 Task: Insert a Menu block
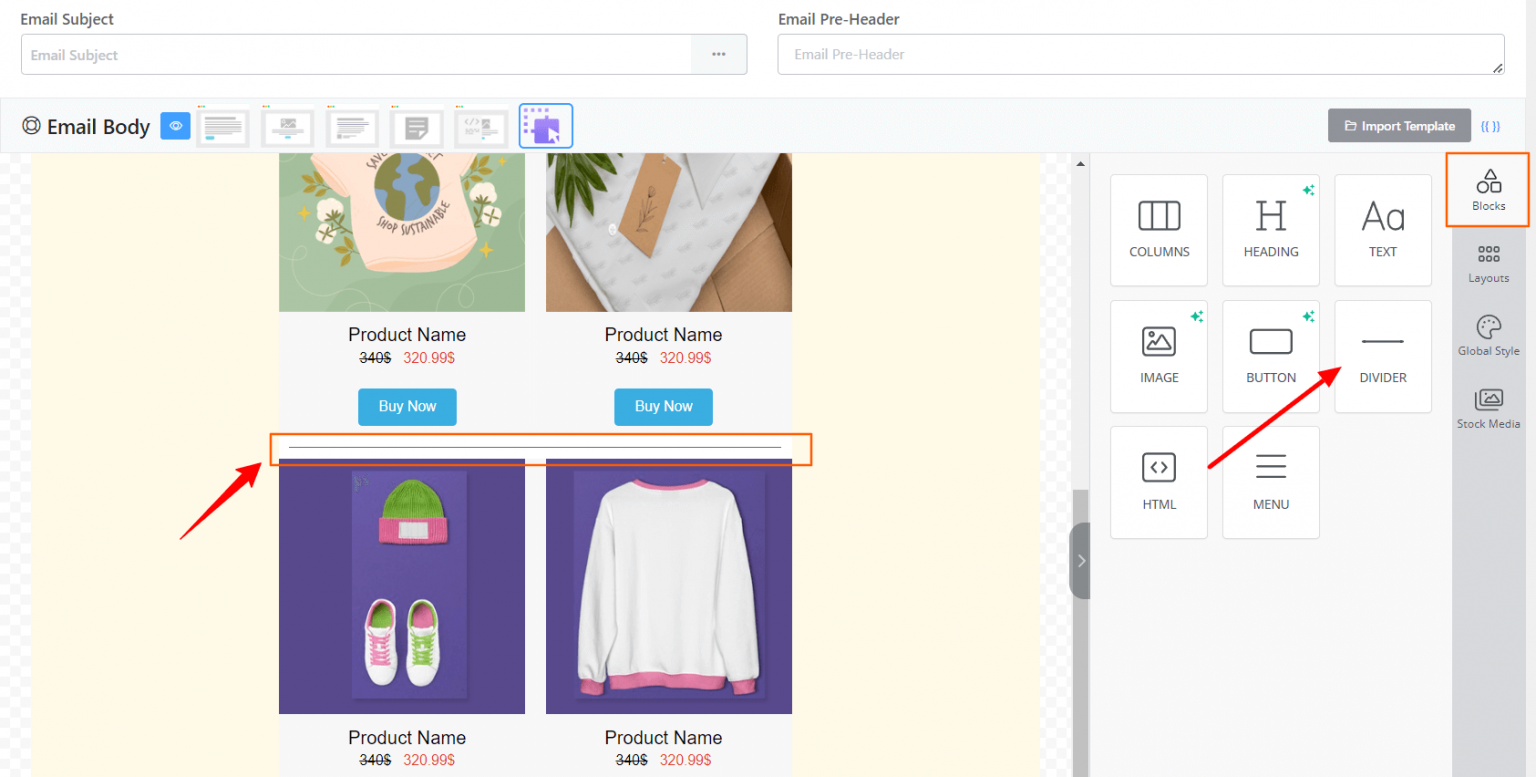click(1270, 482)
